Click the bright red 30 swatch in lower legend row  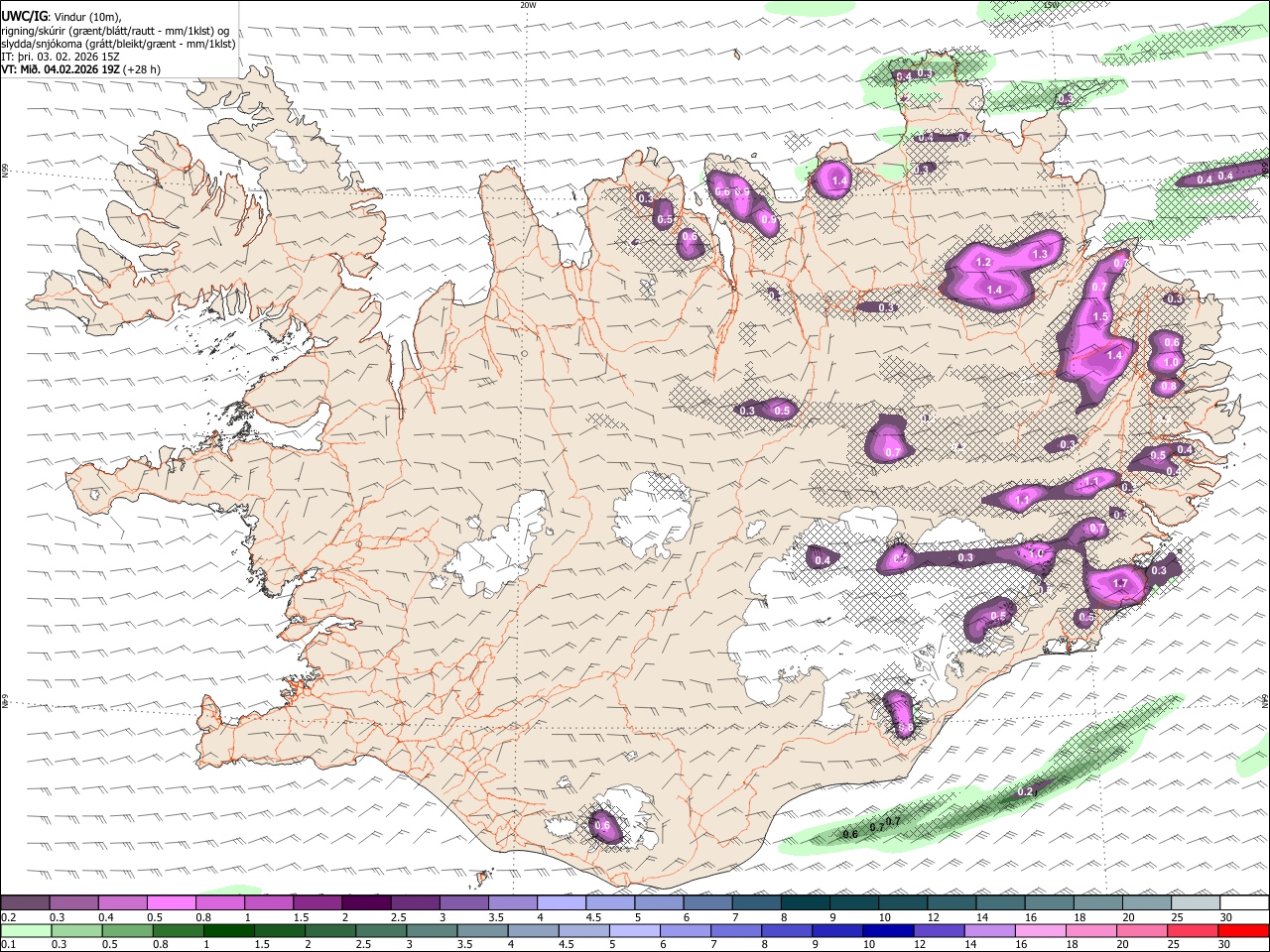pos(1243,931)
